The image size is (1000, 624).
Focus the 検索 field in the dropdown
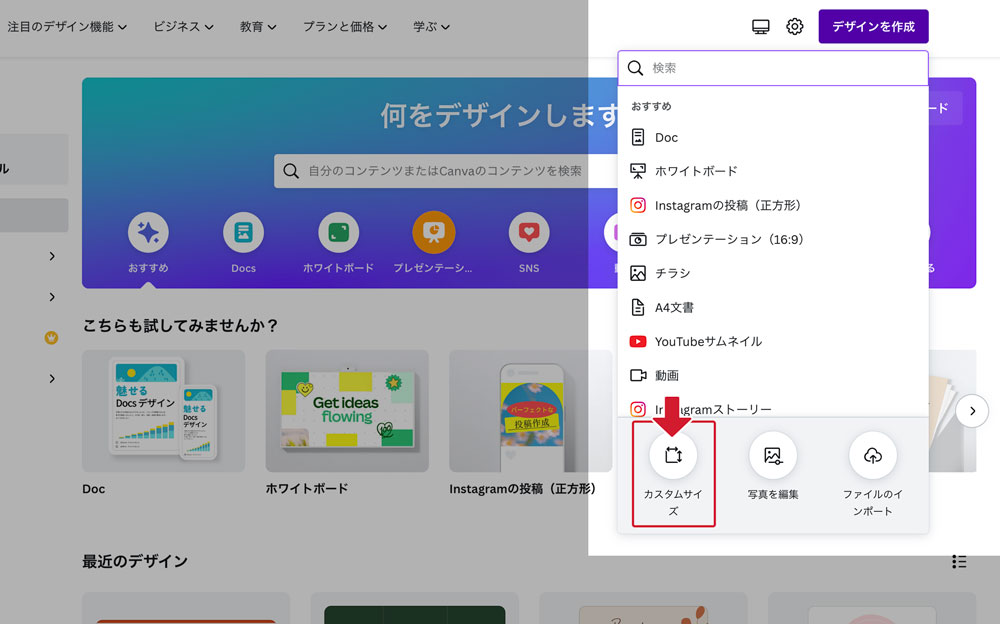[773, 68]
